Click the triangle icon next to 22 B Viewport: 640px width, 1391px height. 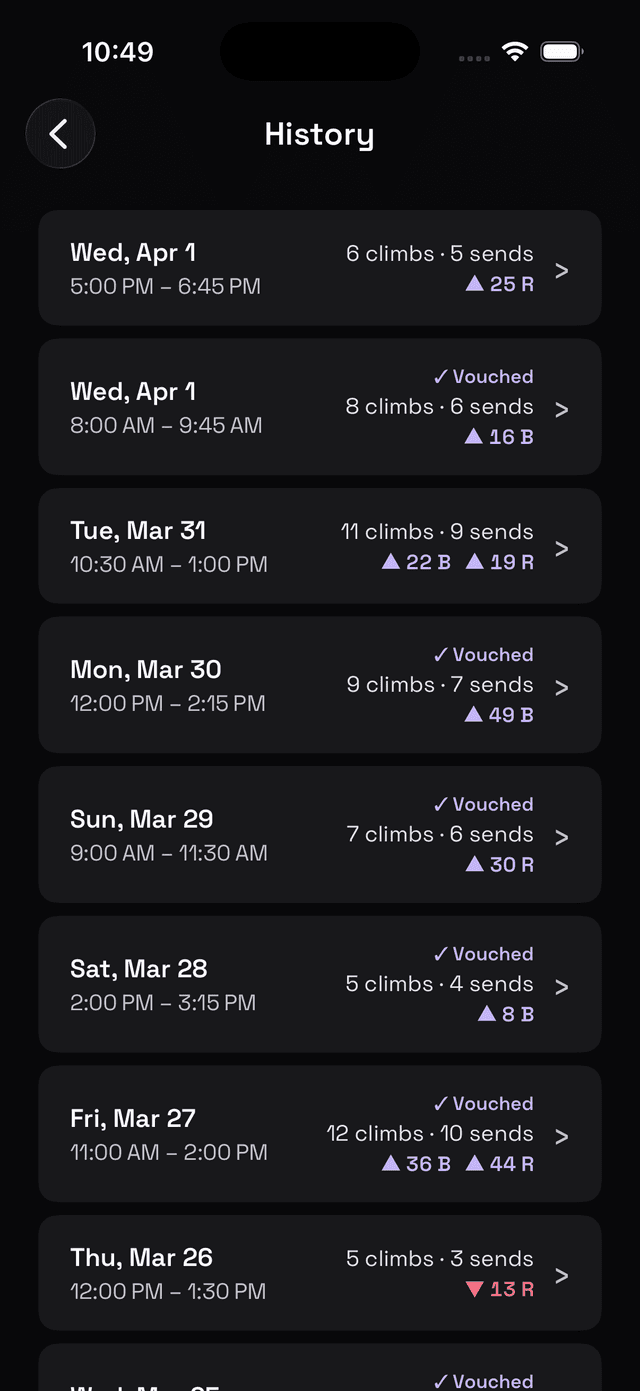point(390,562)
